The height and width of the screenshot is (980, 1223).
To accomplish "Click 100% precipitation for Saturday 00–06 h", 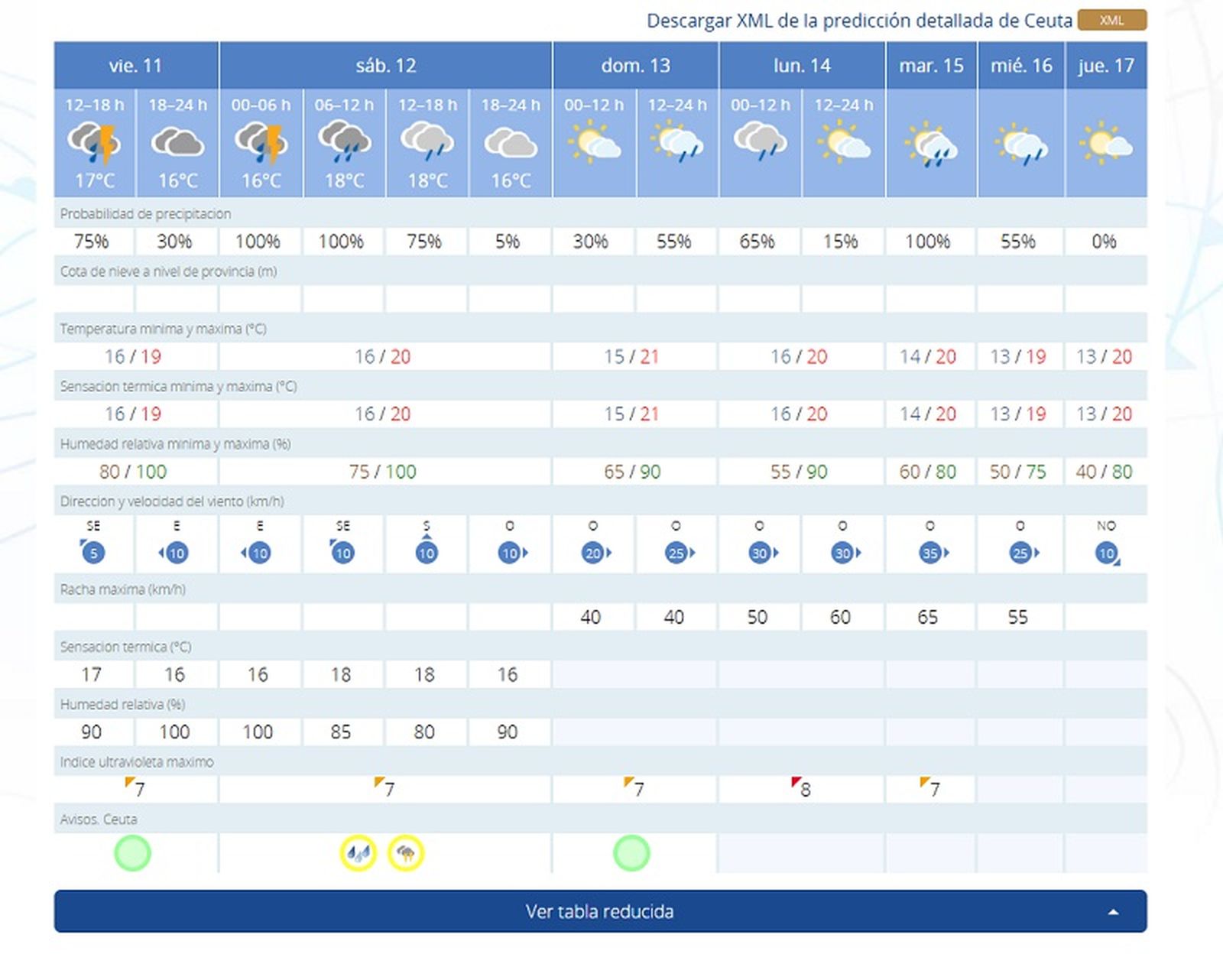I will click(258, 242).
